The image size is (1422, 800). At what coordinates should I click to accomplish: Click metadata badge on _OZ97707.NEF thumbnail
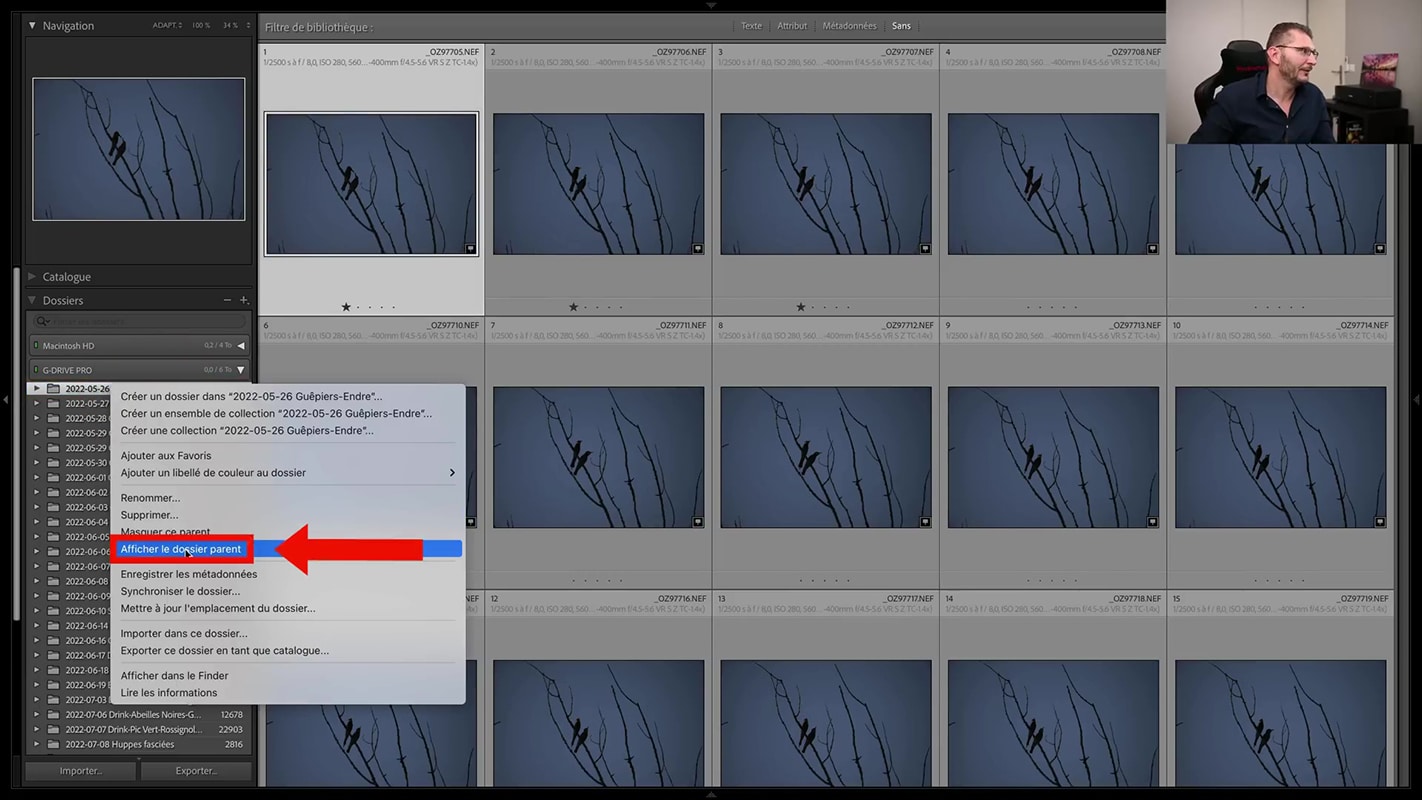coord(925,248)
